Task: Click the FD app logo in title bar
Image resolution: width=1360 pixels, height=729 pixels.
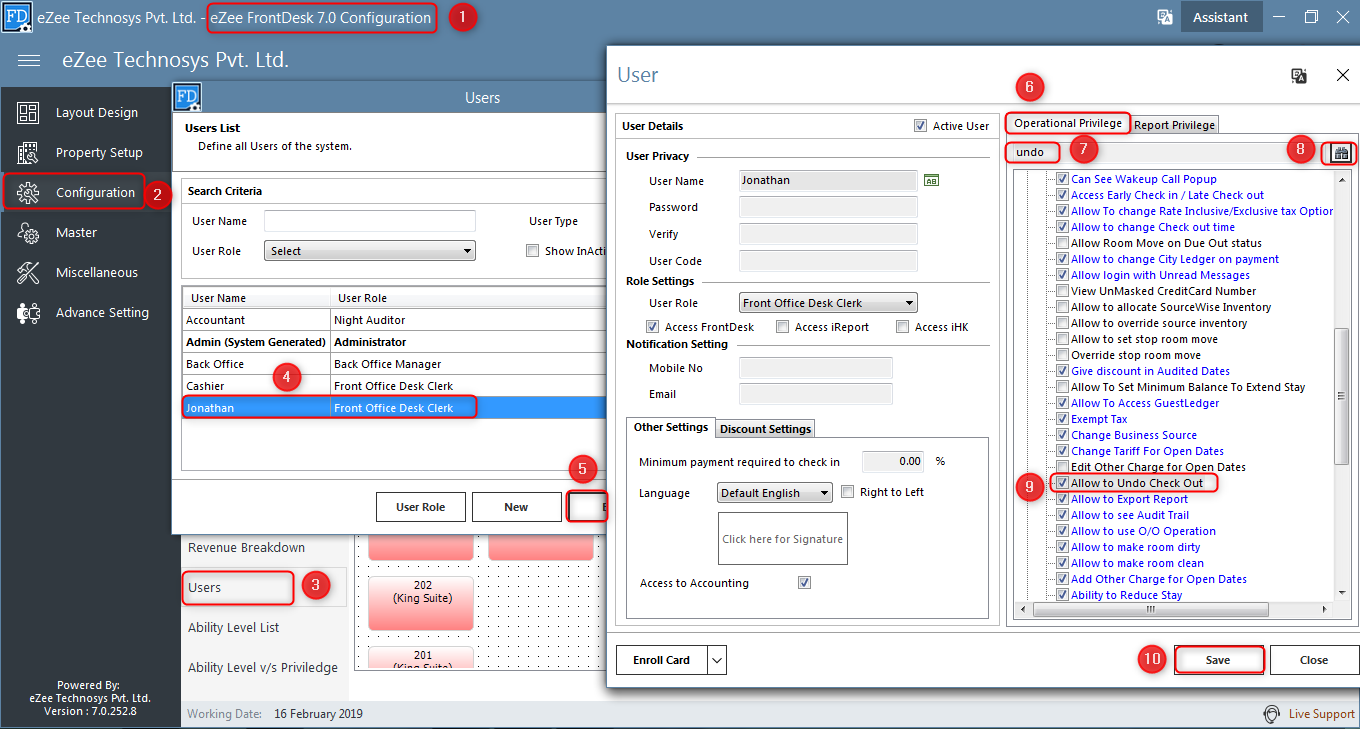Action: click(17, 17)
